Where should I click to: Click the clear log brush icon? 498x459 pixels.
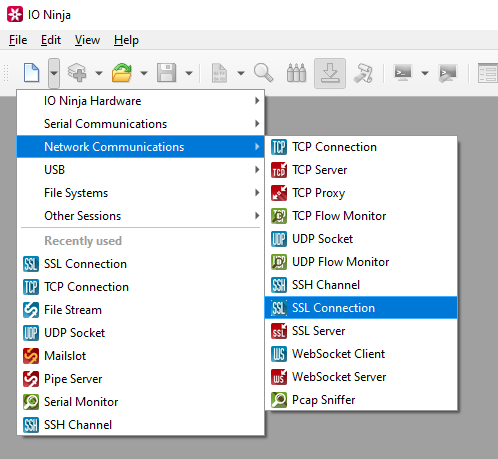363,73
